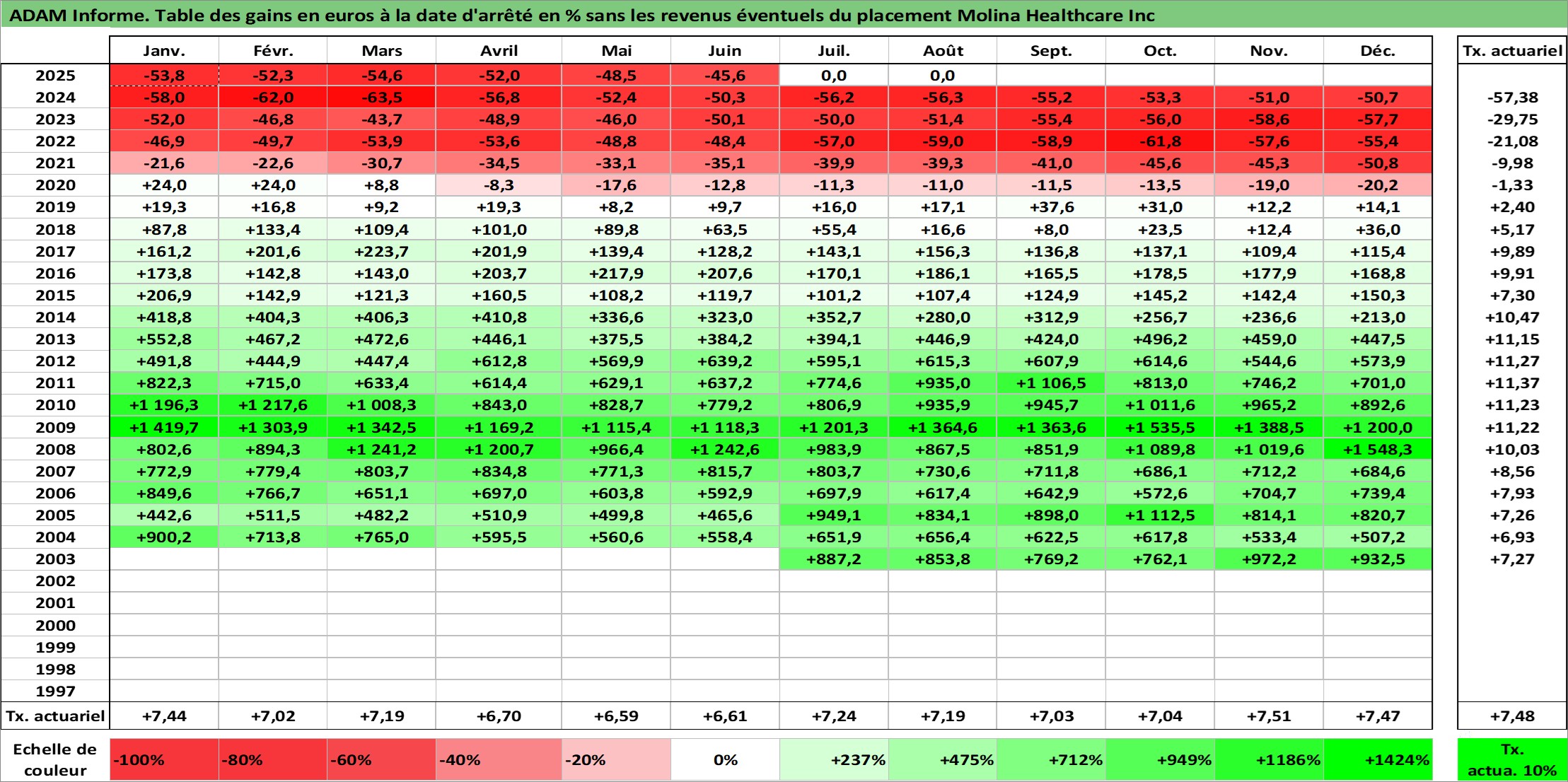Select cell -63,5 for March 2024
The width and height of the screenshot is (1568, 782).
pyautogui.click(x=381, y=98)
